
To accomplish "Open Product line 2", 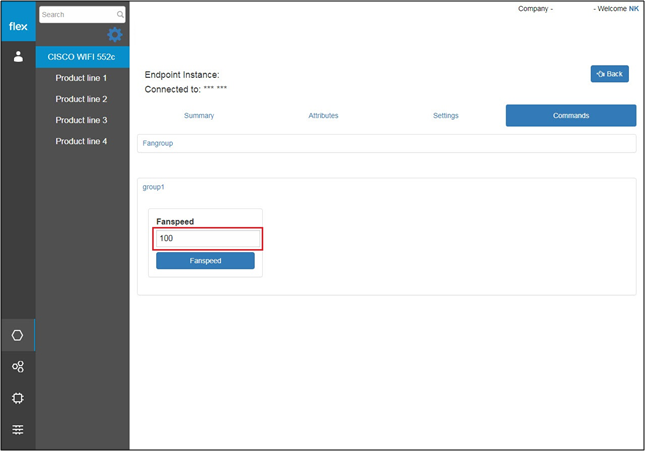I will [81, 99].
